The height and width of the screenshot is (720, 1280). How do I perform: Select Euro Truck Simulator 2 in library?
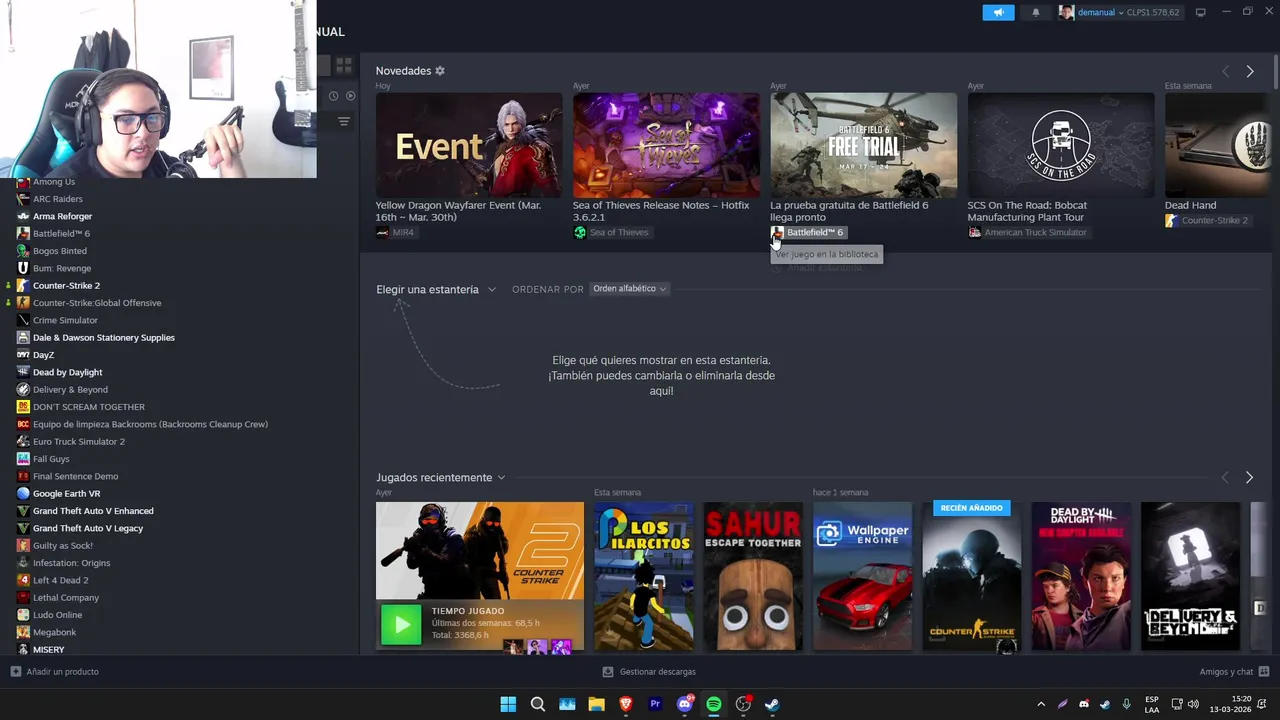tap(79, 441)
